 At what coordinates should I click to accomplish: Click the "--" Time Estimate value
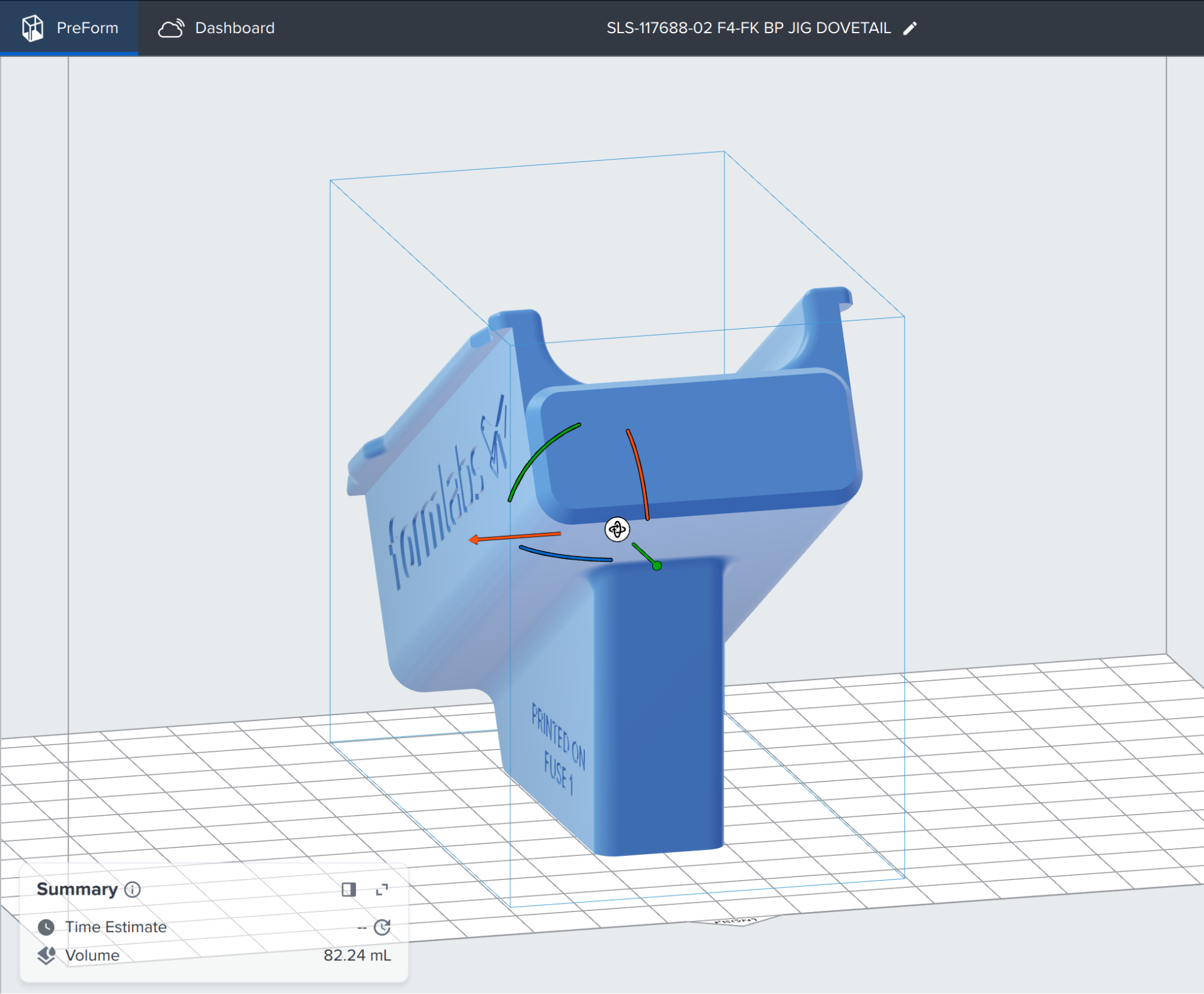click(362, 927)
